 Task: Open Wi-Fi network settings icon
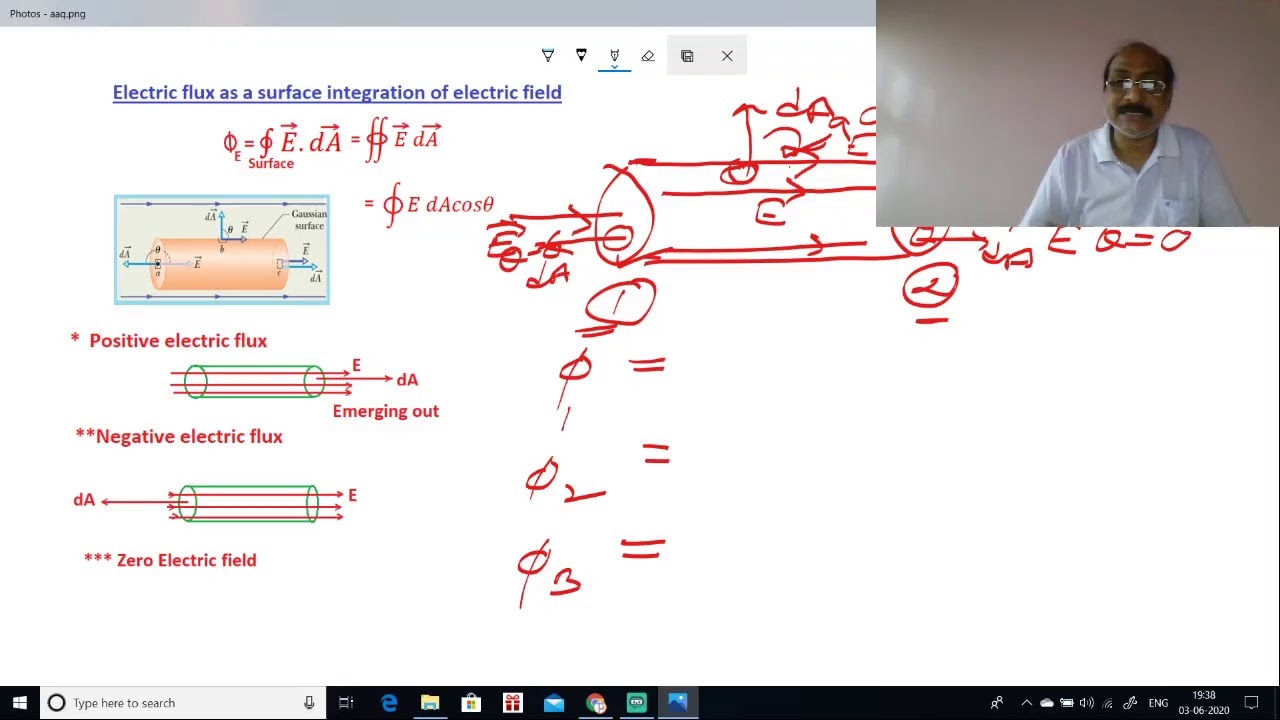(1107, 703)
